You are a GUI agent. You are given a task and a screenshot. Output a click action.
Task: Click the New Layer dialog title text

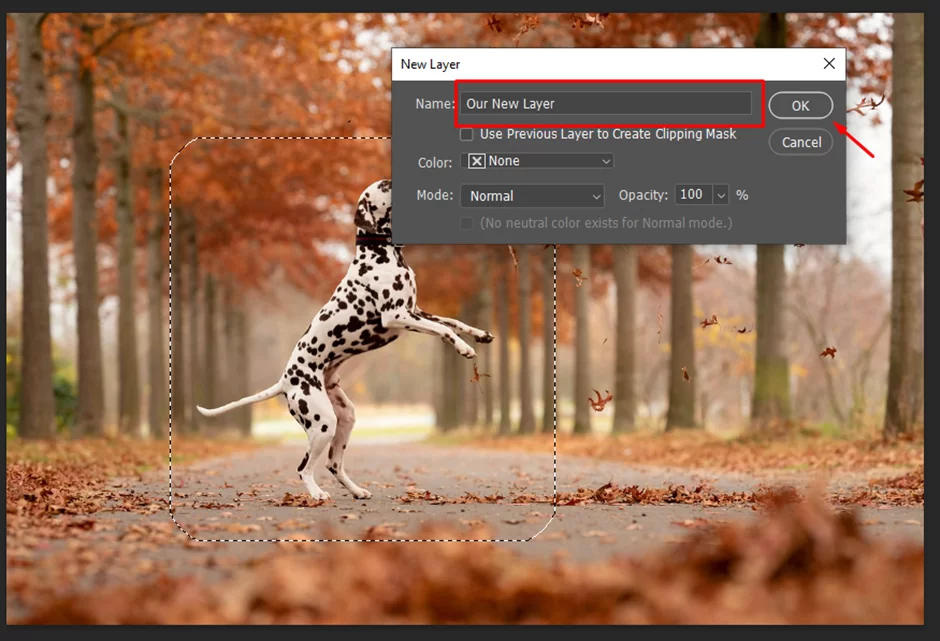(x=430, y=64)
